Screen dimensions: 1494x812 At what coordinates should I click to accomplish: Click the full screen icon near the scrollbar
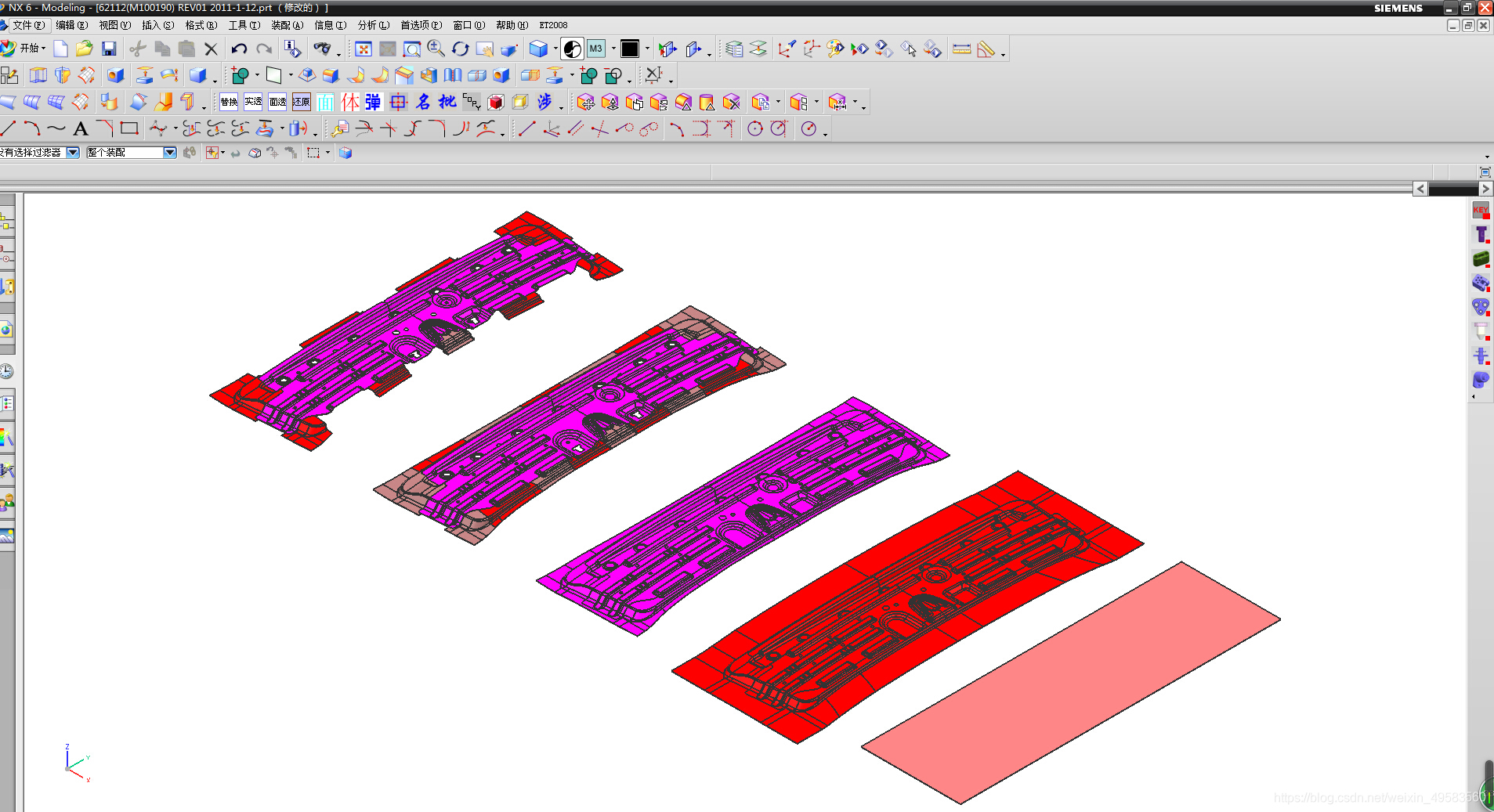1485,171
